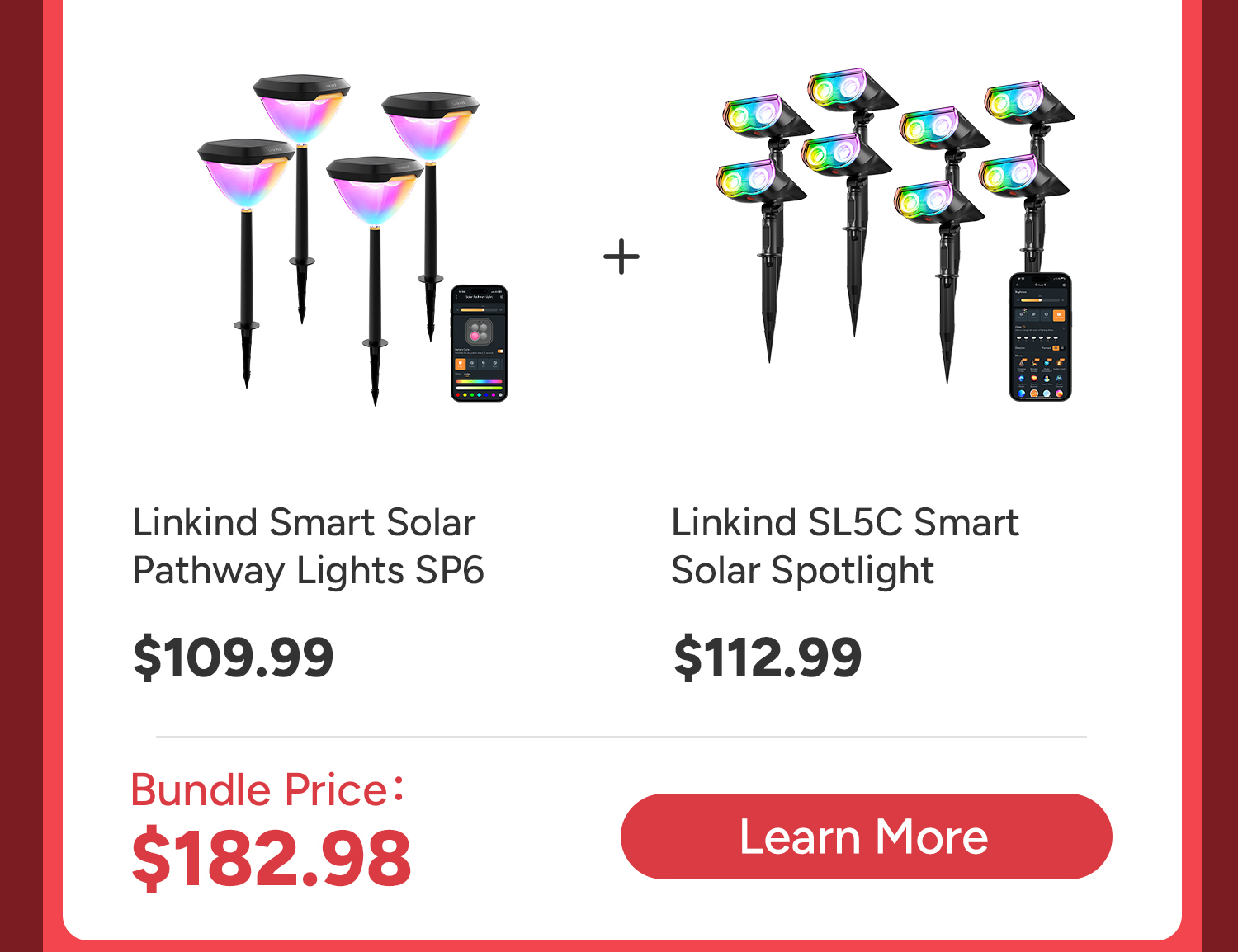Click the $182.98 bundle price
Screen dimensions: 1238x952
coord(272,859)
